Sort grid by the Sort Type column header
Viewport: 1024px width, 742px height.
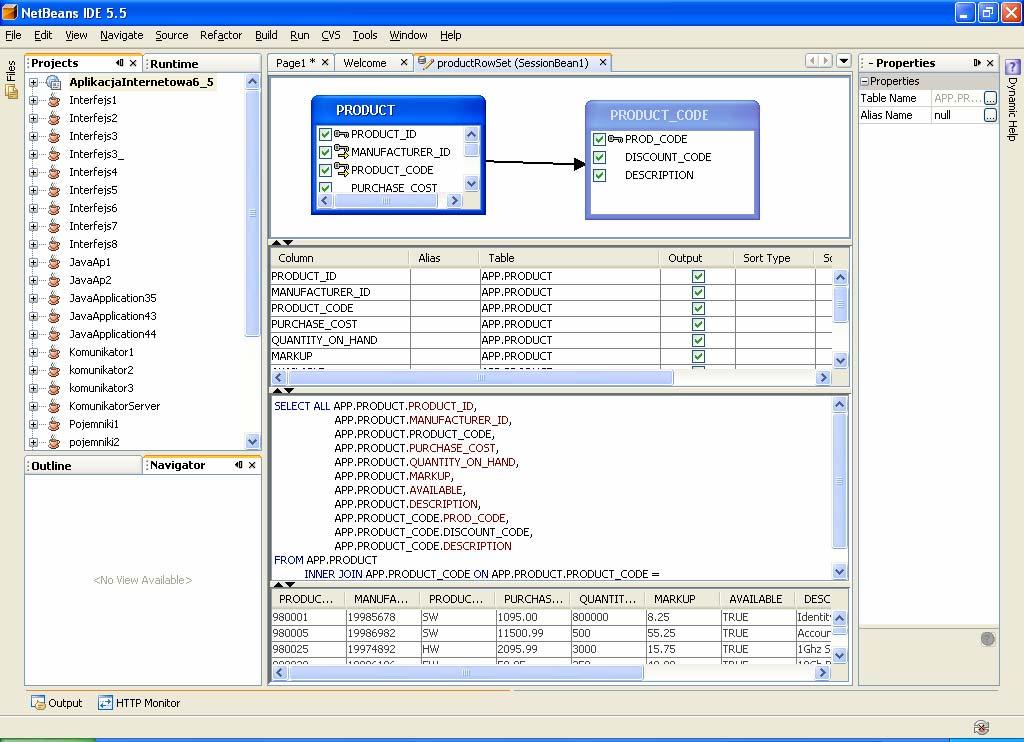(774, 258)
